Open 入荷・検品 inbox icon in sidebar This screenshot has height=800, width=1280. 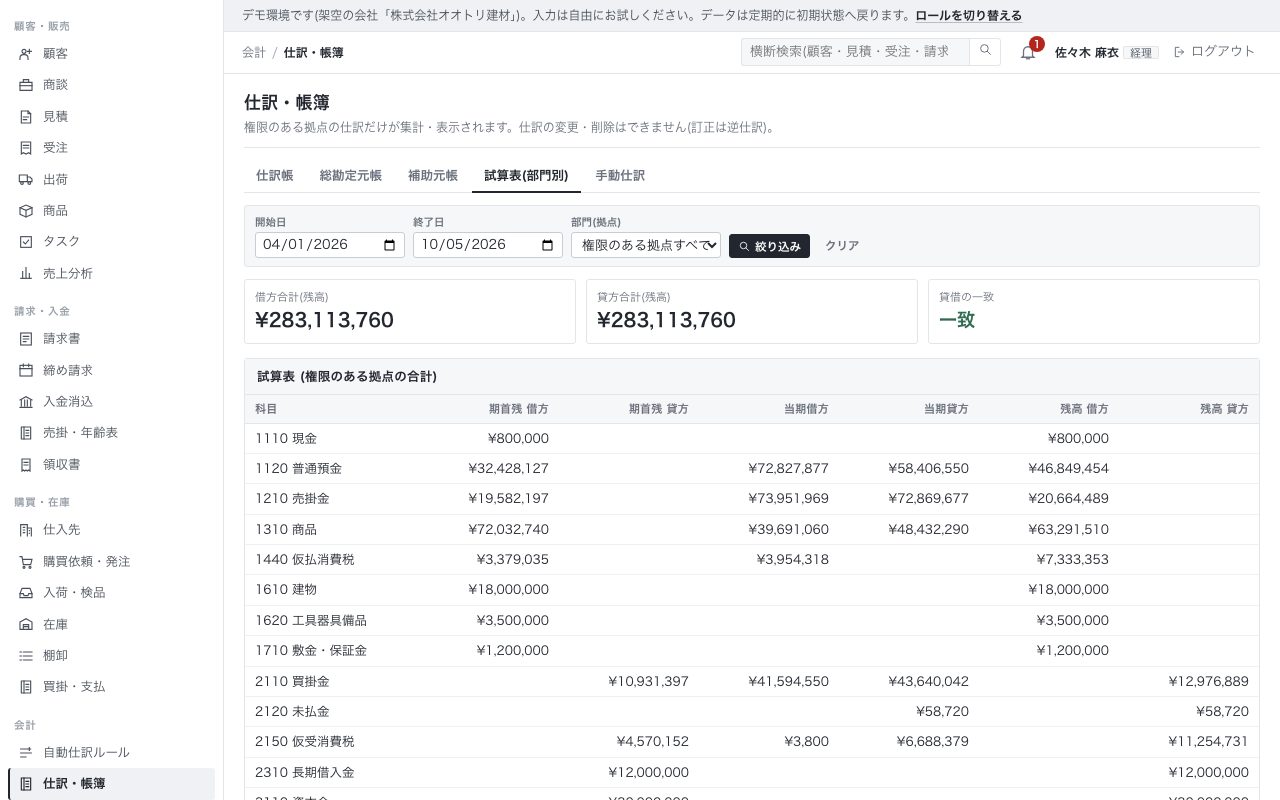click(26, 593)
